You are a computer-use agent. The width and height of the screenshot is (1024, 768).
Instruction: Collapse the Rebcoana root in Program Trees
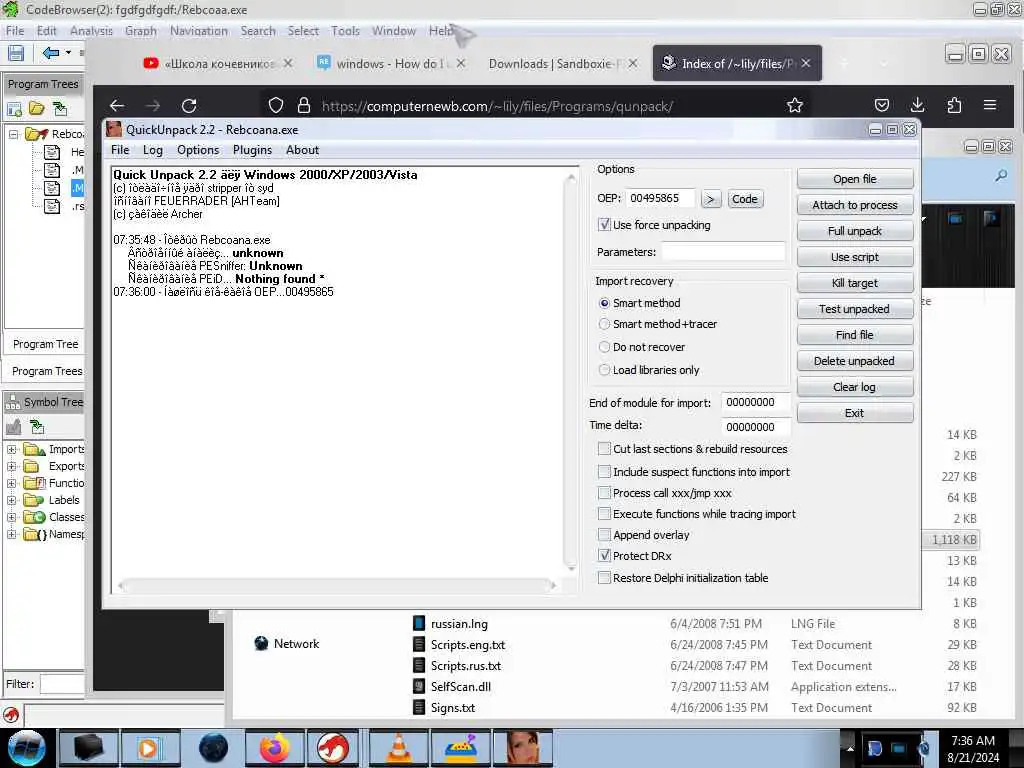pos(13,134)
